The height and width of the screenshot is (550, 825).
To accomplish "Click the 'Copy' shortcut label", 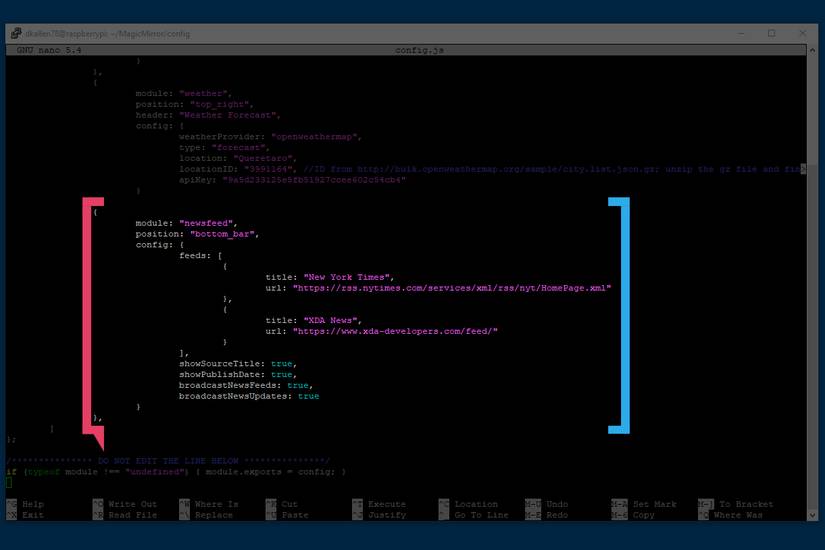I will coord(643,515).
